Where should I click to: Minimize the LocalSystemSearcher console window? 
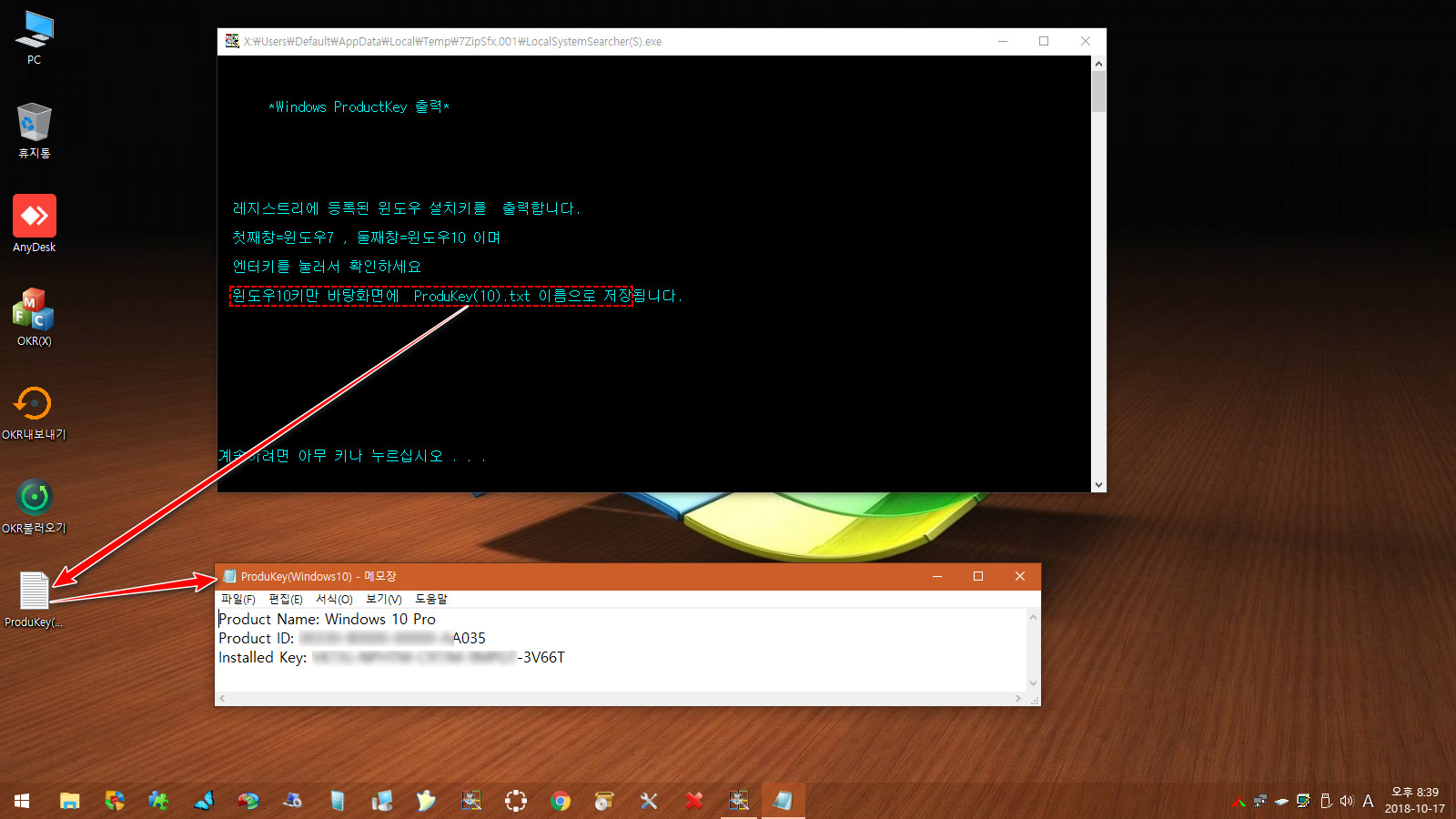[1003, 41]
